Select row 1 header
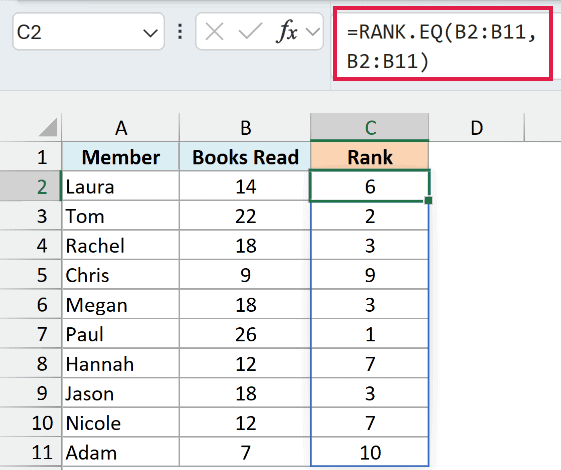 coord(31,157)
